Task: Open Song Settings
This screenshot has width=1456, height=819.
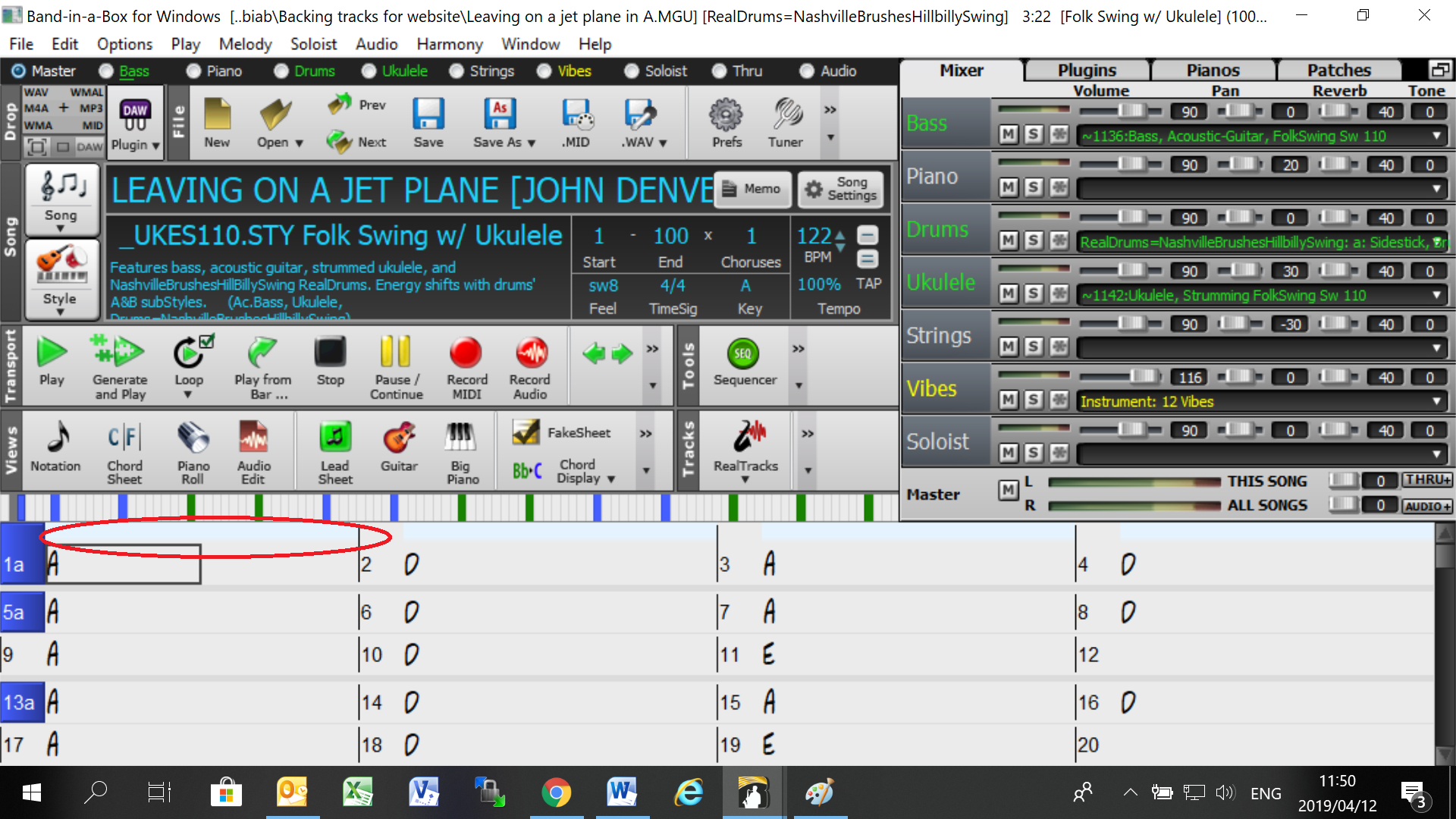Action: (841, 189)
